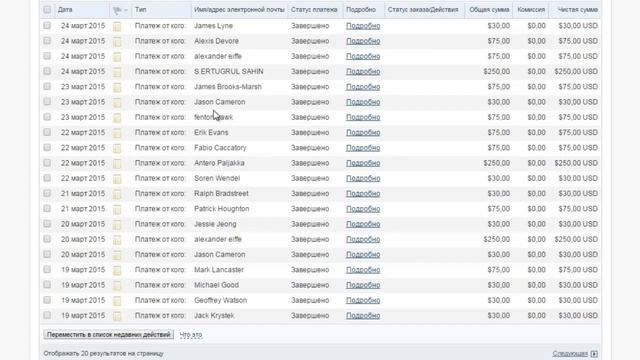Open note icon for alexander eiffe $75,00 payment
The width and height of the screenshot is (640, 360).
117,57
